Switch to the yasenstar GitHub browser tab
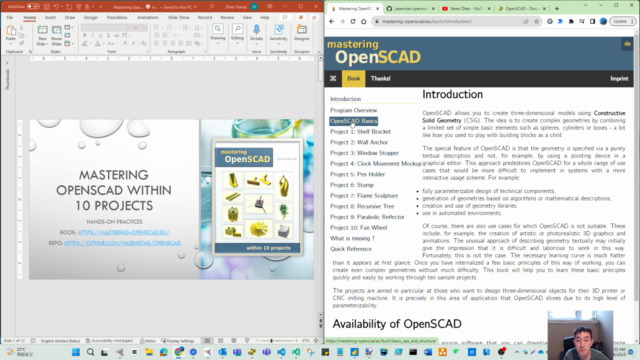 tap(410, 9)
